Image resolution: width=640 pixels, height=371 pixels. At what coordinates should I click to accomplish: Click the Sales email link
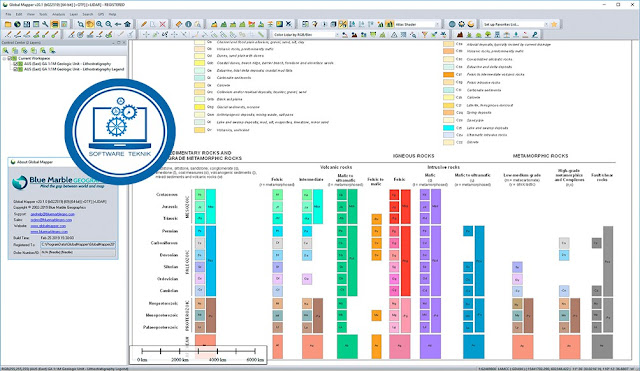point(51,220)
